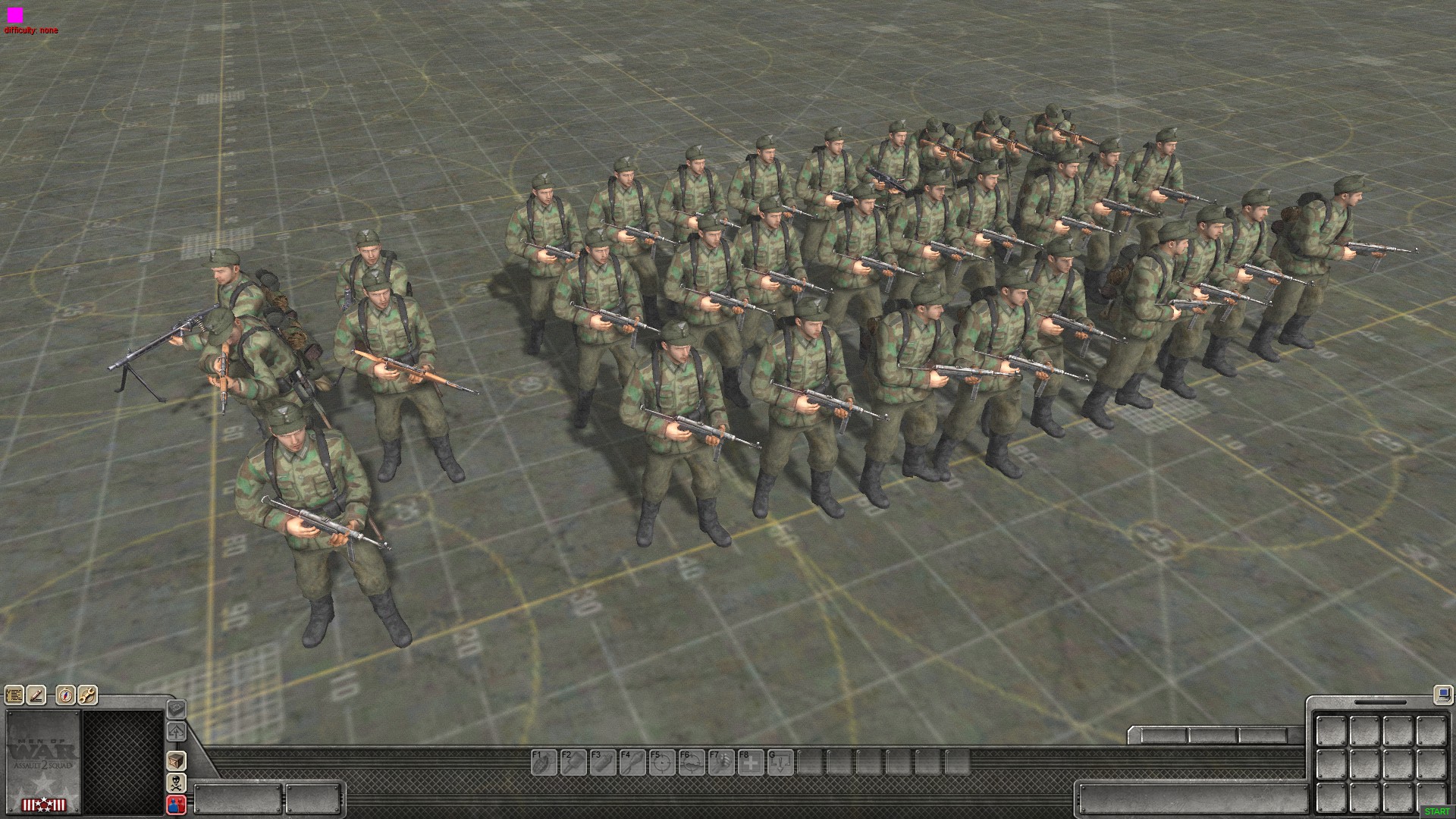Viewport: 1456px width, 819px height.
Task: Select the F4 anti-tank grenade slot
Action: 632,762
